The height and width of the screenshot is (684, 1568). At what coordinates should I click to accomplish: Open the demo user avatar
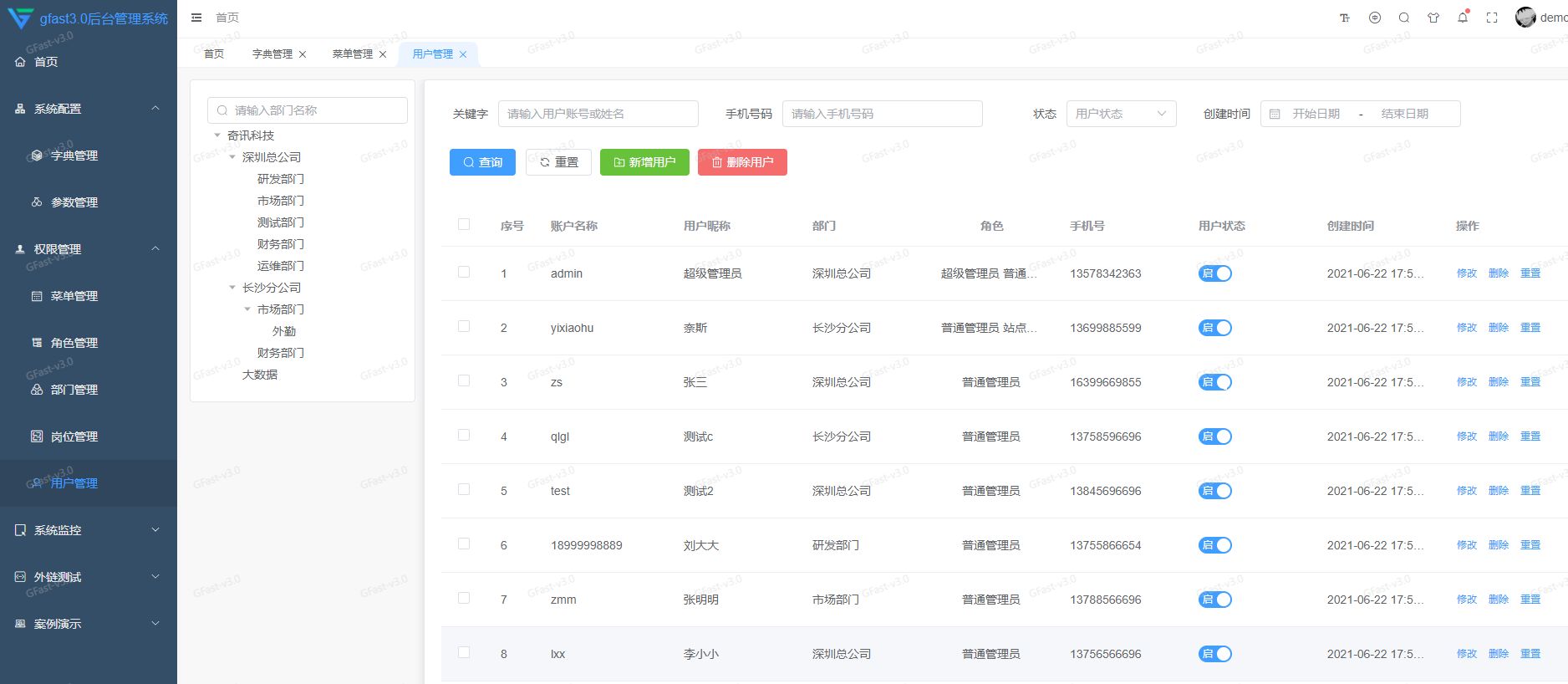(1525, 18)
